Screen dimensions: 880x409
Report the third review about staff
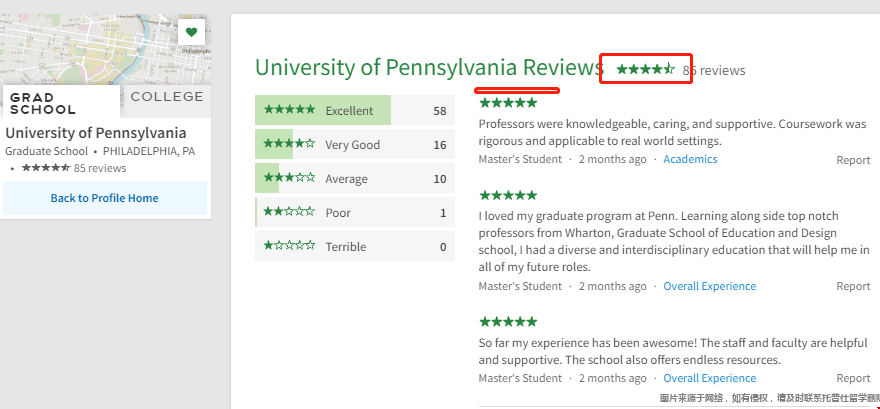pyautogui.click(x=853, y=378)
